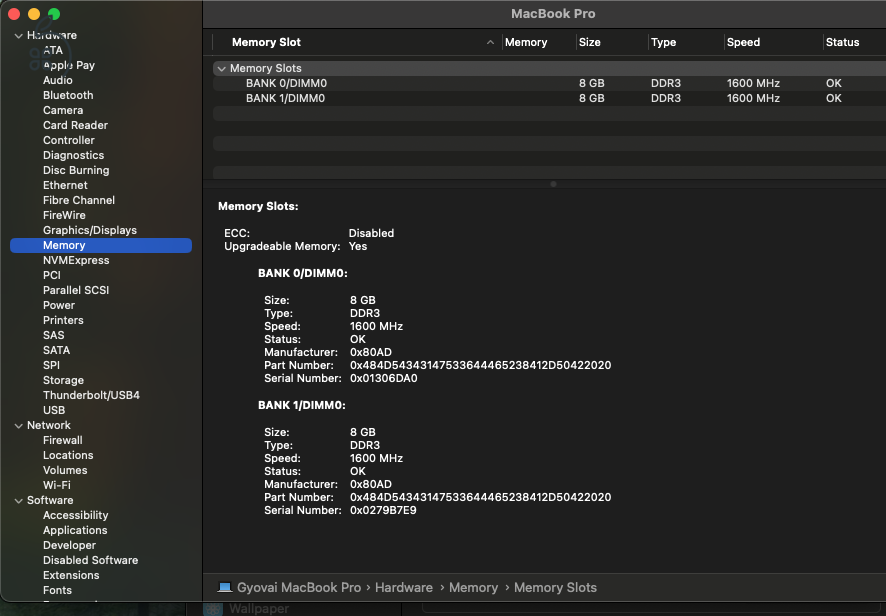This screenshot has height=616, width=886.
Task: Select Diagnostics in sidebar
Action: [x=73, y=155]
